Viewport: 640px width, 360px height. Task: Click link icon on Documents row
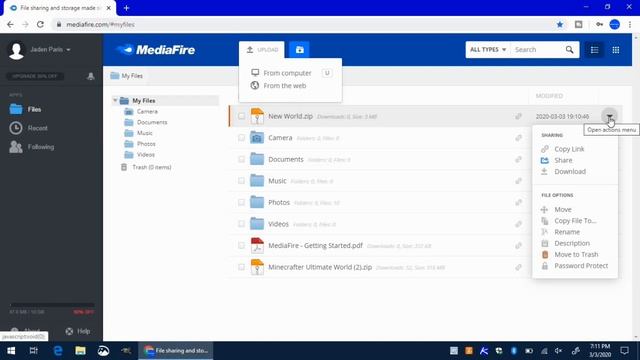(518, 159)
